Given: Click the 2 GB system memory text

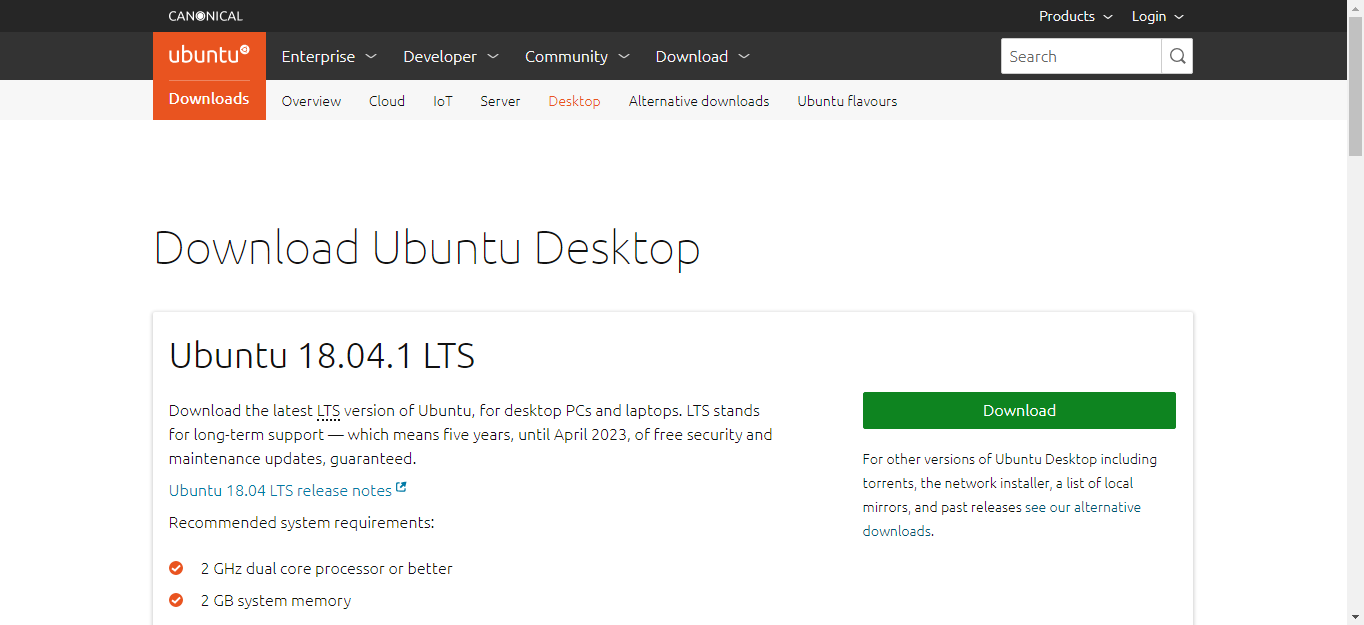Looking at the screenshot, I should click(276, 600).
